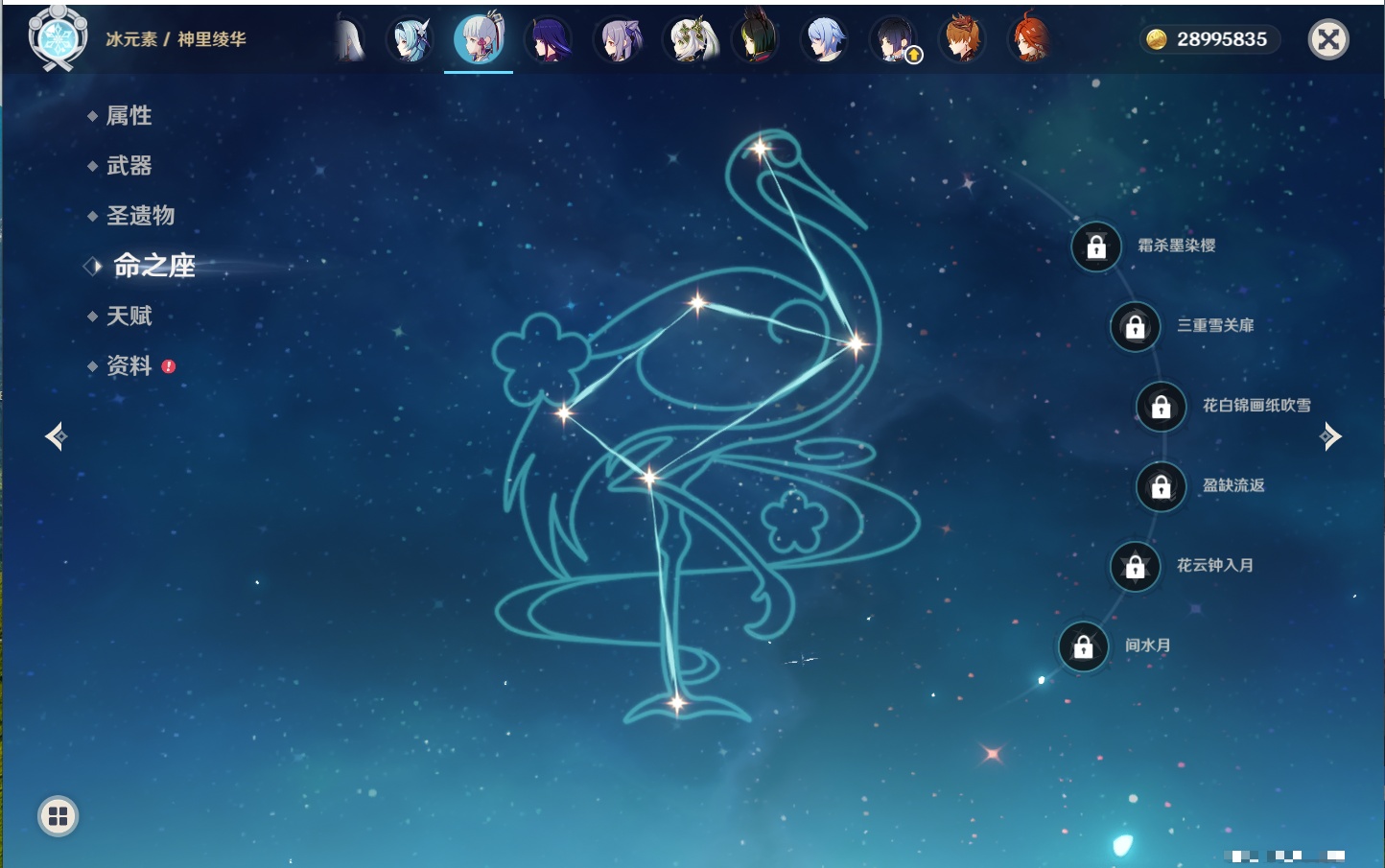The width and height of the screenshot is (1385, 868).
Task: Pick the Tighnari character portrait
Action: tap(756, 40)
